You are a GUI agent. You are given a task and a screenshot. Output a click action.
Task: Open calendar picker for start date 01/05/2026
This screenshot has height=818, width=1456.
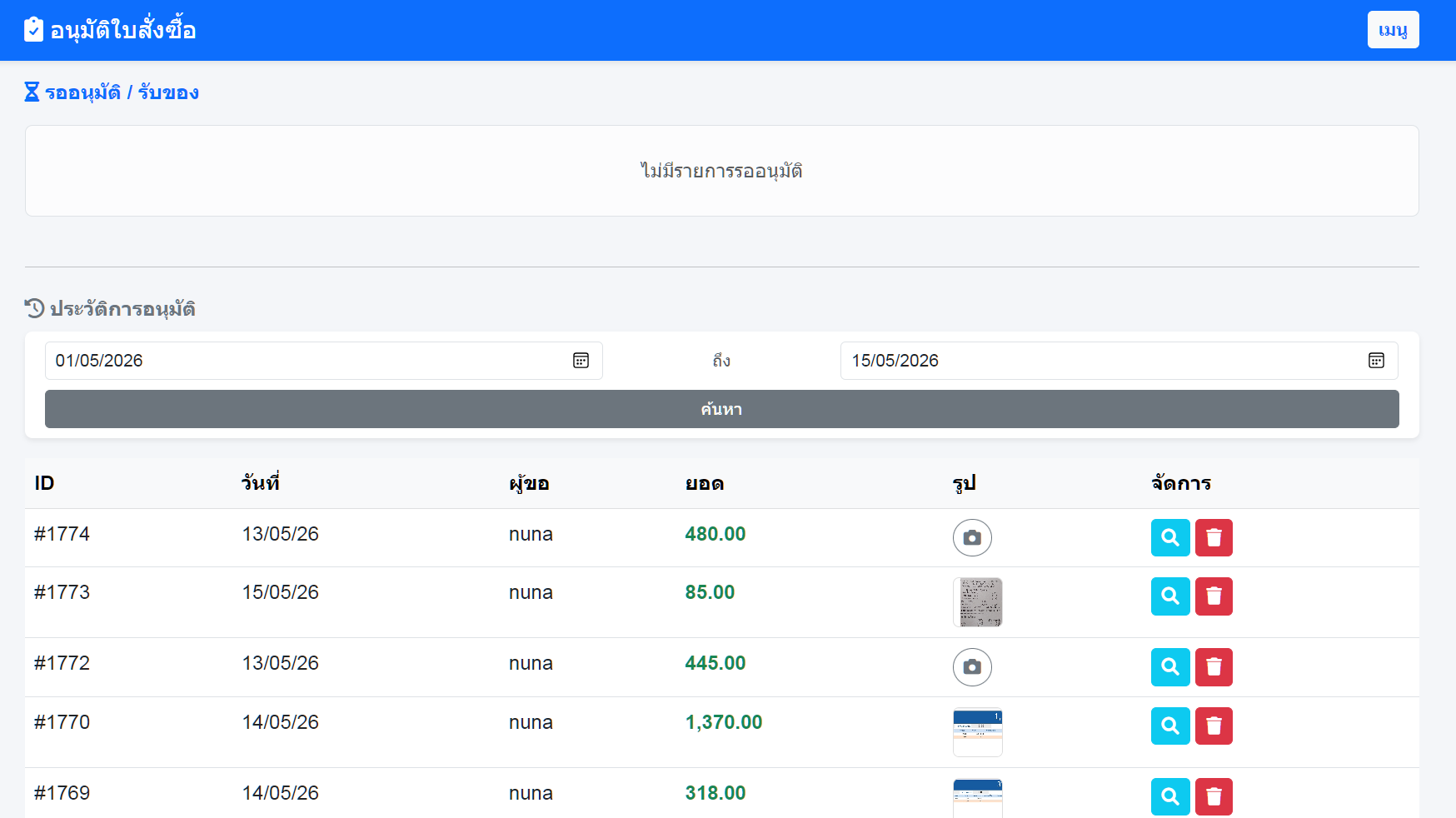[581, 361]
